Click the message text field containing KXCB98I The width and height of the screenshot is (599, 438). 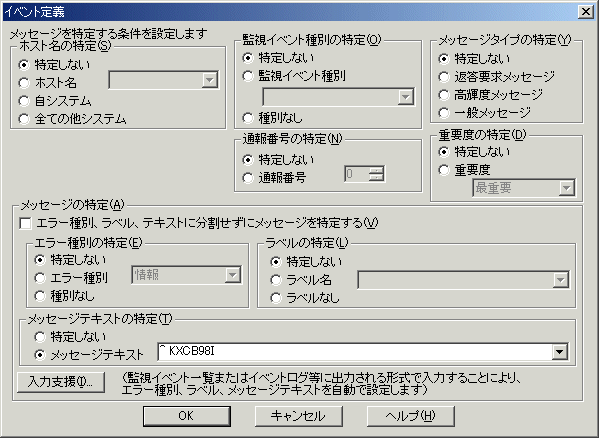click(x=354, y=352)
